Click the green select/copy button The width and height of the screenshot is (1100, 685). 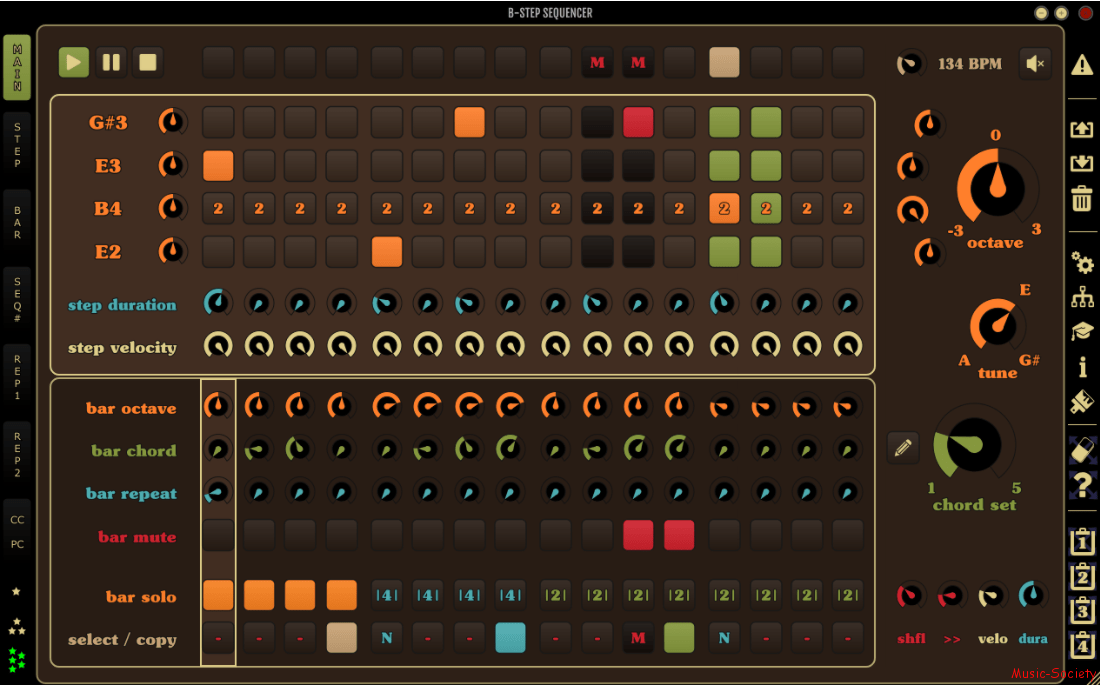point(679,638)
